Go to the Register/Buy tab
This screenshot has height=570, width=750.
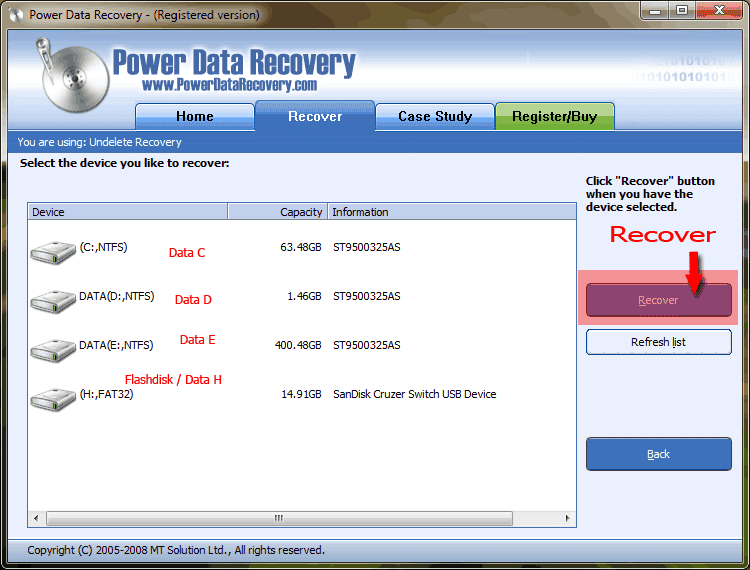click(555, 116)
